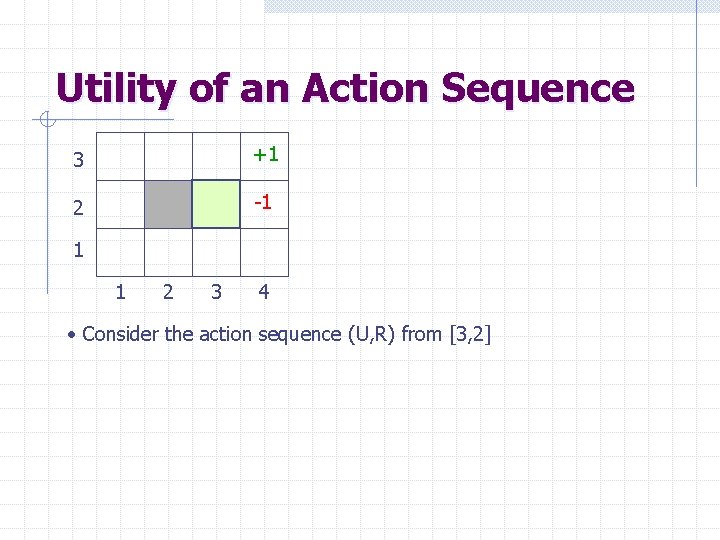Click column label 2 under grid
This screenshot has height=540, width=720.
coord(167,292)
